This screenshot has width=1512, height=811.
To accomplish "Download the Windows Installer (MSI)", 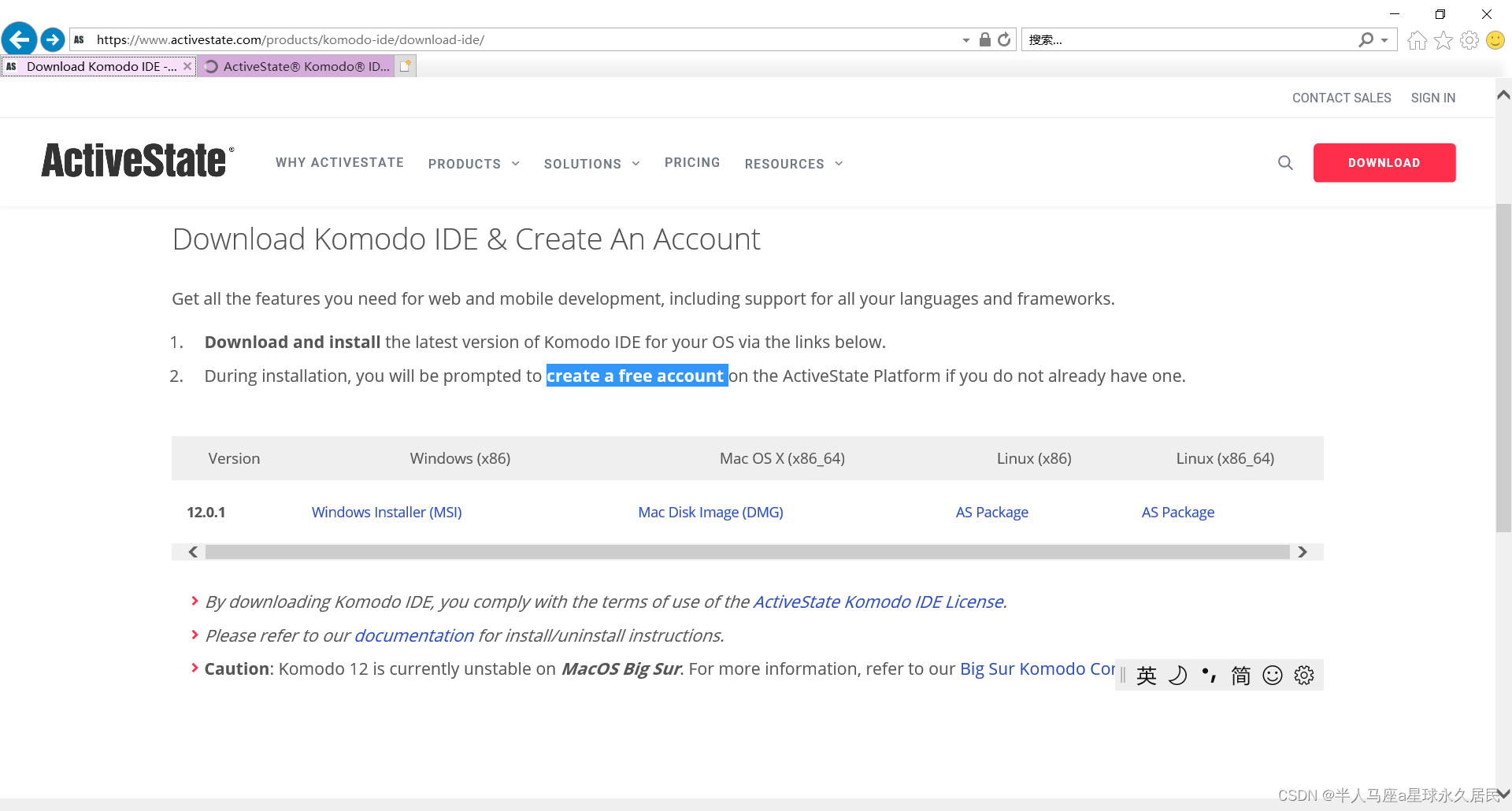I will 387,513.
